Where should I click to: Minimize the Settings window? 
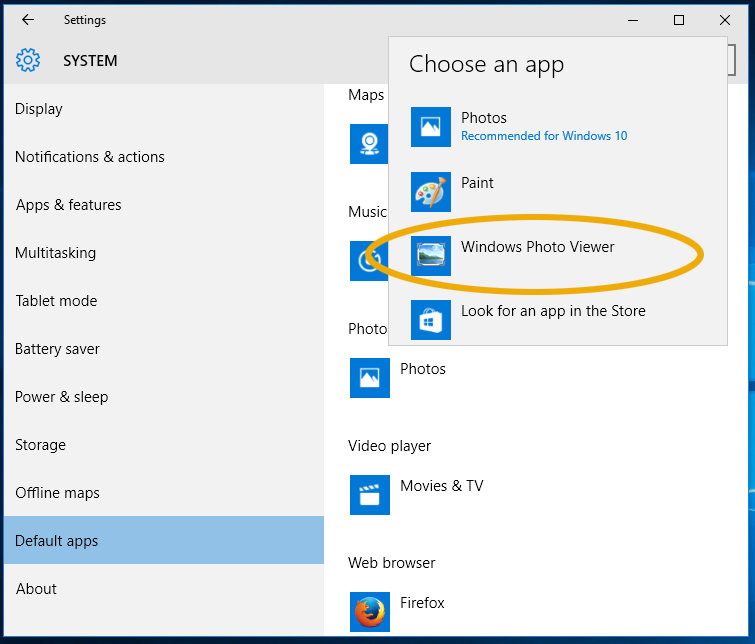pos(633,20)
